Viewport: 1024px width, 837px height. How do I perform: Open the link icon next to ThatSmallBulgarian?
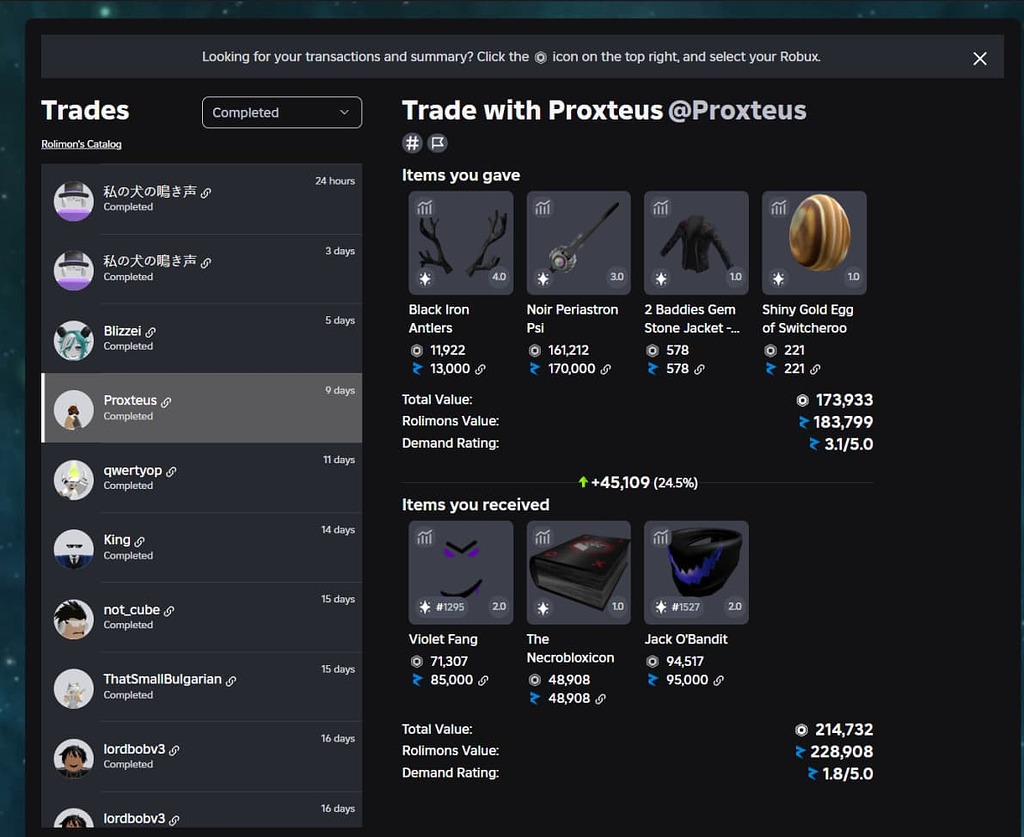pyautogui.click(x=231, y=681)
